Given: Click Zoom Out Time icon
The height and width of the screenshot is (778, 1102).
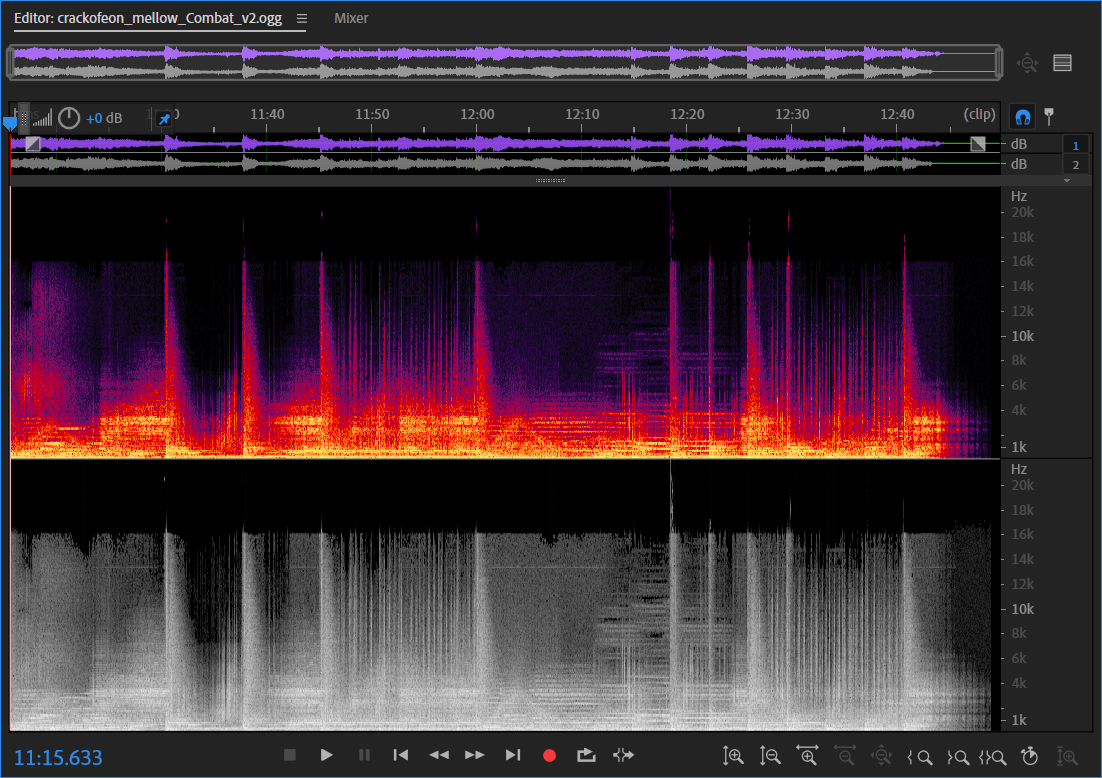Looking at the screenshot, I should [x=844, y=756].
